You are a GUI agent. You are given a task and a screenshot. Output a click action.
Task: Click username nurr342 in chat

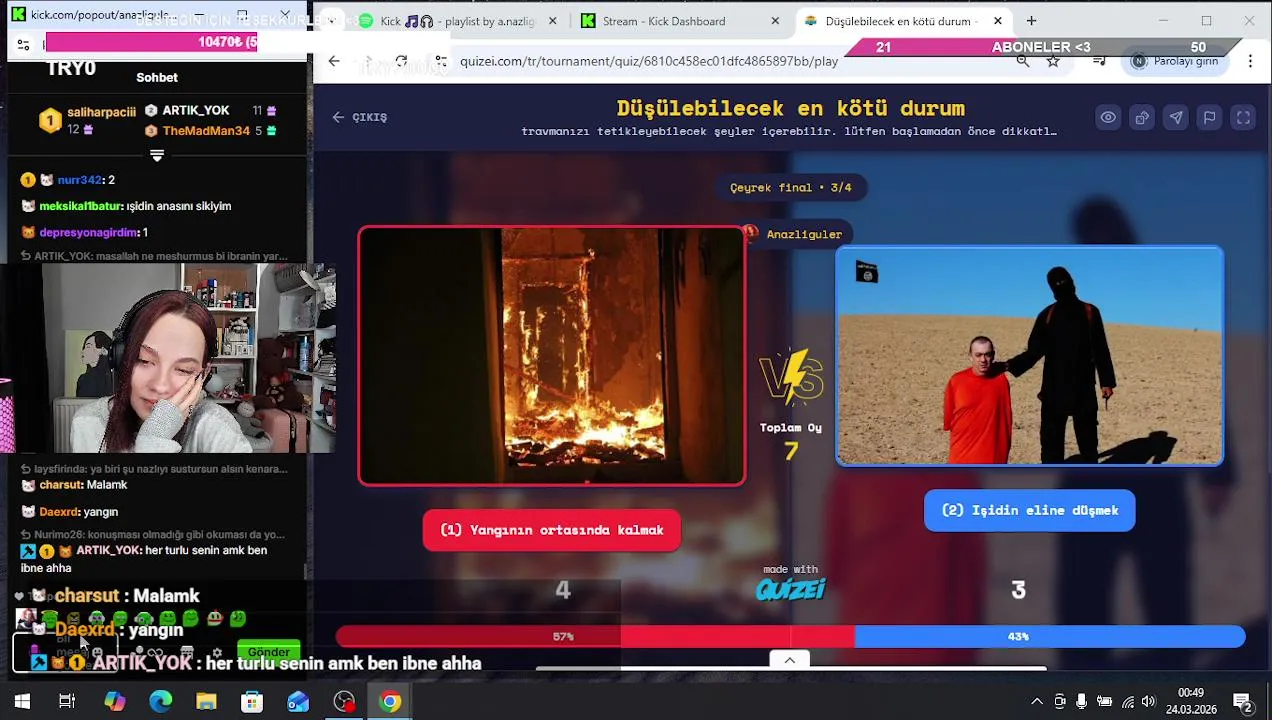pos(80,180)
